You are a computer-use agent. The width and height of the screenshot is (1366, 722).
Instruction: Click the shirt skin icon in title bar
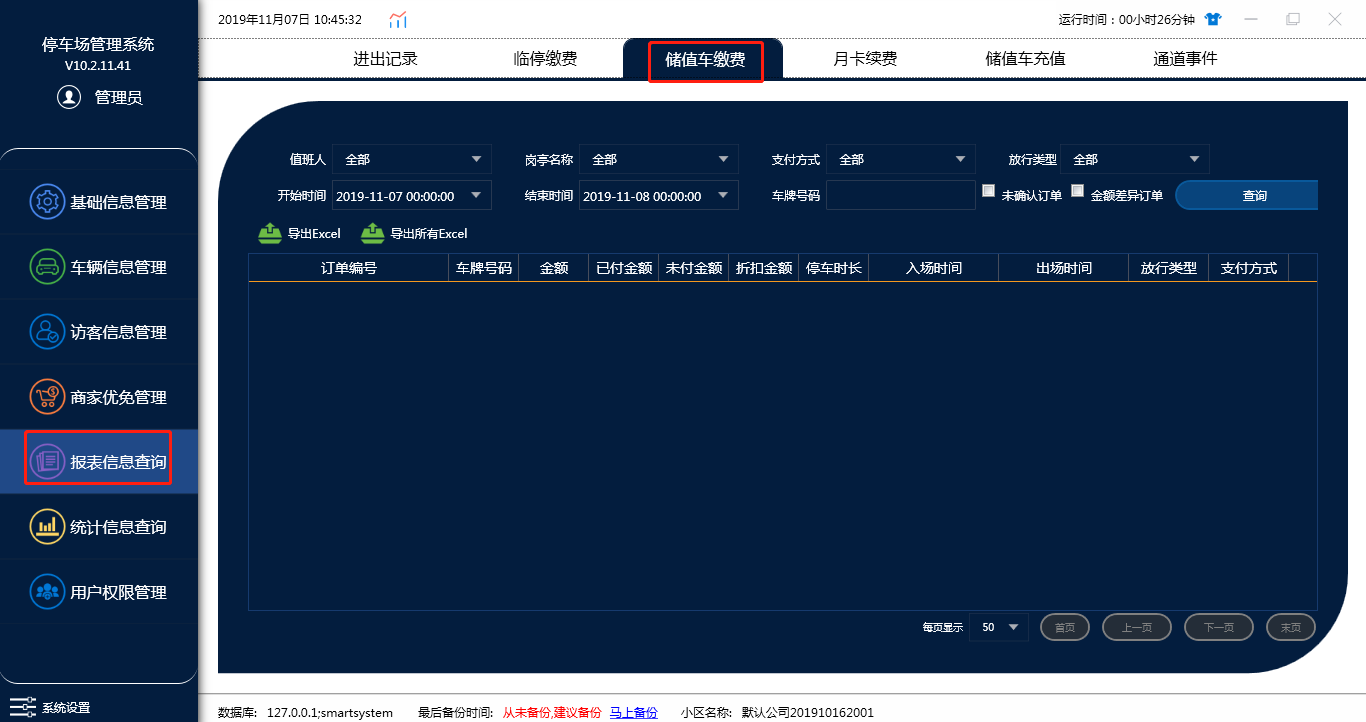pyautogui.click(x=1214, y=19)
